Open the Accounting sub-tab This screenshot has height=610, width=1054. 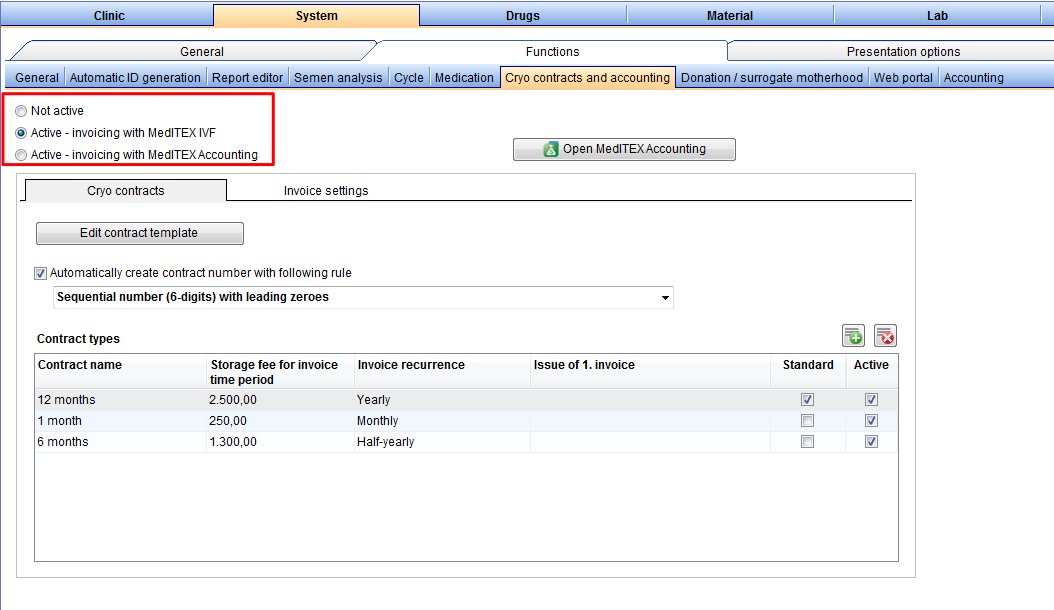(973, 78)
